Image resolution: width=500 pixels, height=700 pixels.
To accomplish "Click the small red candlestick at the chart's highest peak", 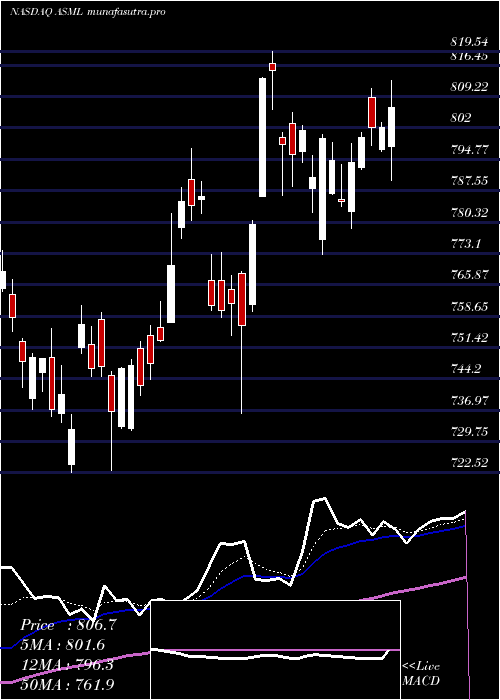I will click(272, 67).
